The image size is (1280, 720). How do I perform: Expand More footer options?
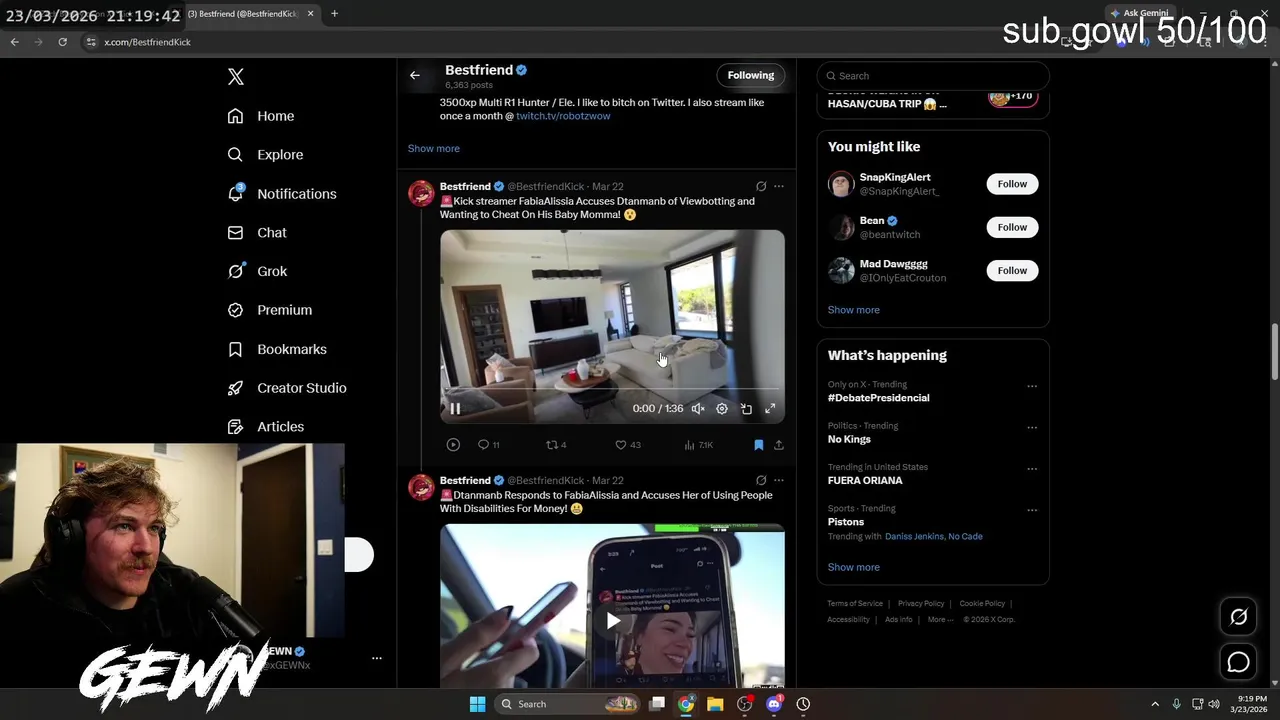coord(940,620)
